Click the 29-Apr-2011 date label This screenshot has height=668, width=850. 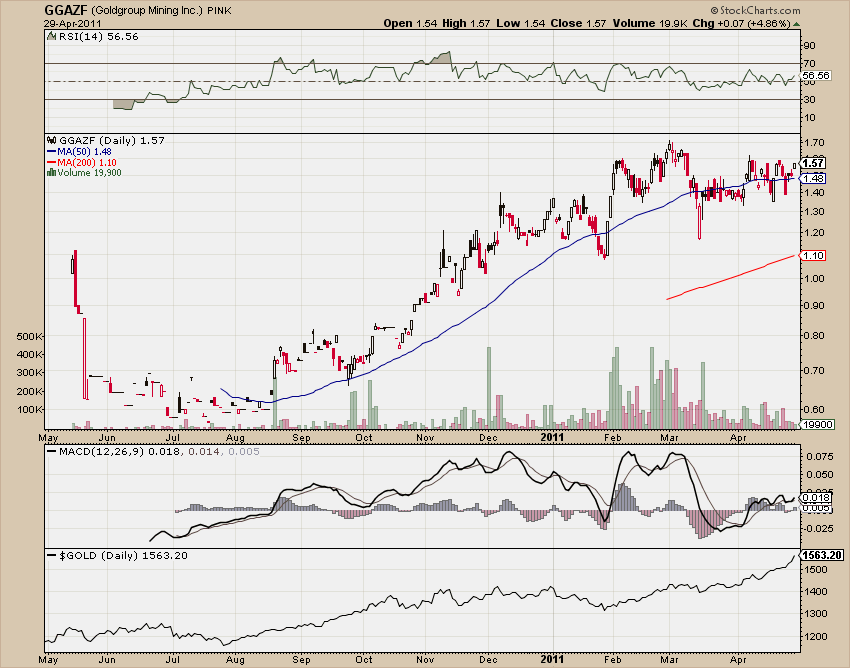tap(73, 24)
